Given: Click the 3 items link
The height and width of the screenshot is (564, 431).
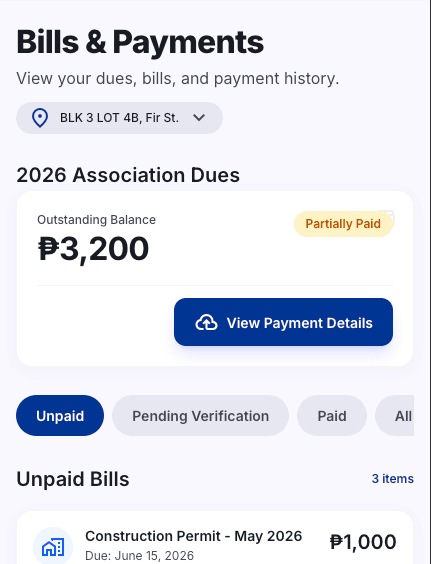Looking at the screenshot, I should click(x=393, y=479).
